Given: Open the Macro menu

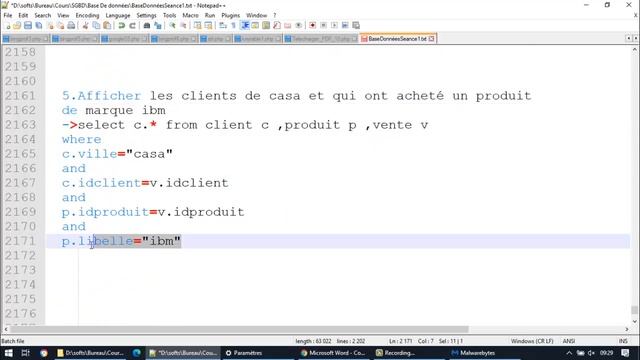Looking at the screenshot, I should pos(190,15).
